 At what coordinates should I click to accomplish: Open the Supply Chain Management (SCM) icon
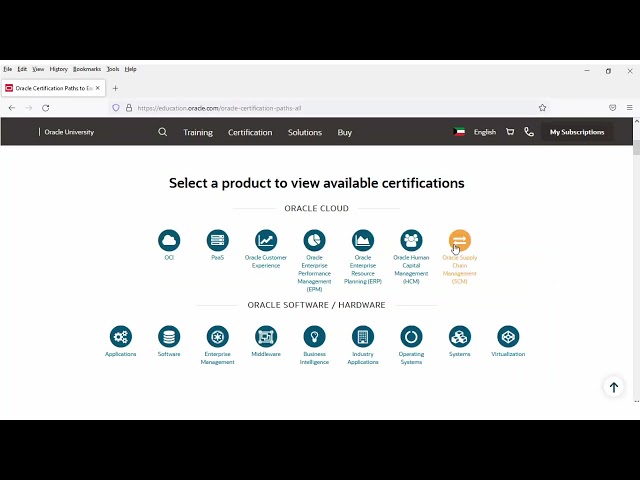[x=460, y=240]
